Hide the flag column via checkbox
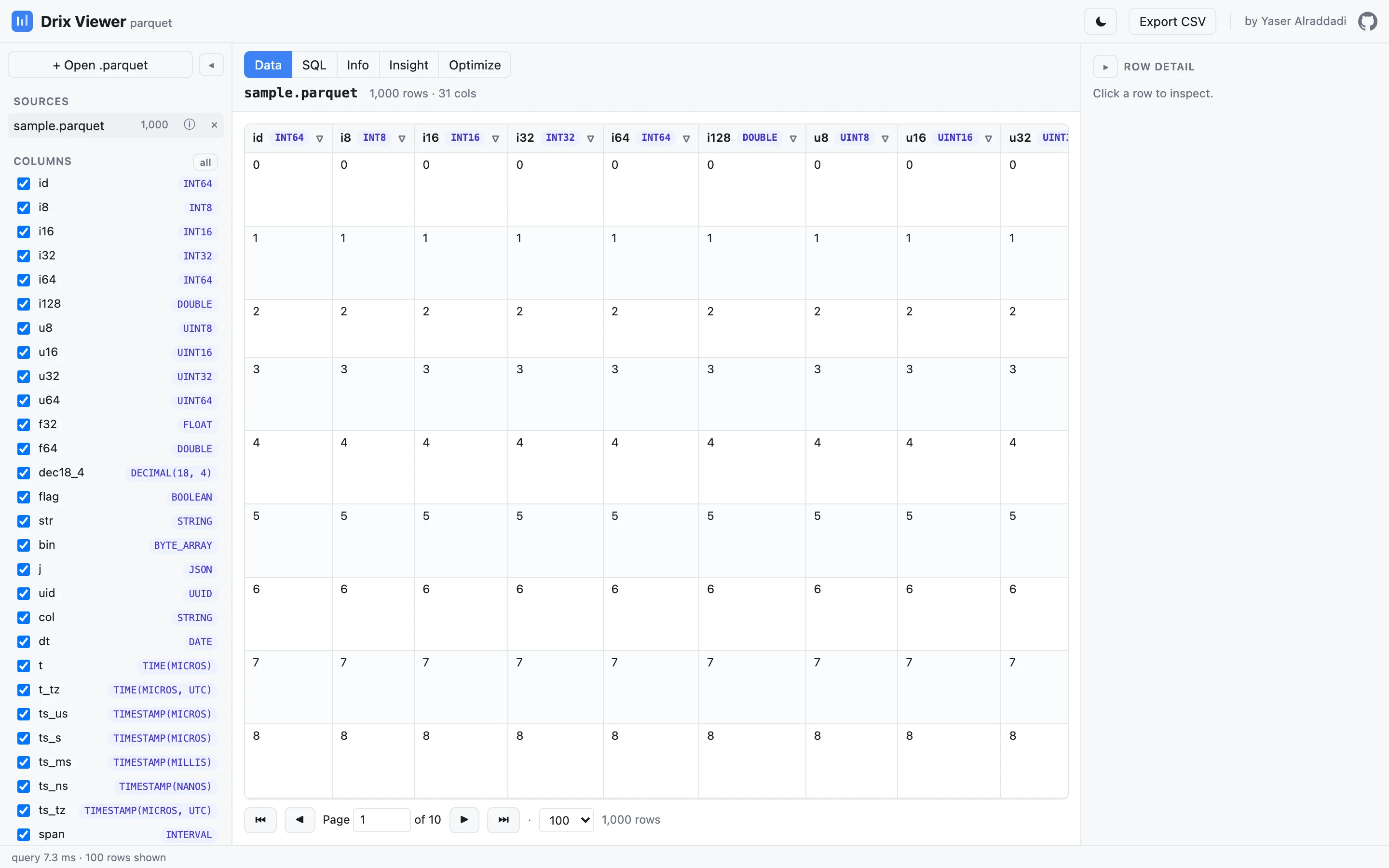The width and height of the screenshot is (1389, 868). click(24, 497)
